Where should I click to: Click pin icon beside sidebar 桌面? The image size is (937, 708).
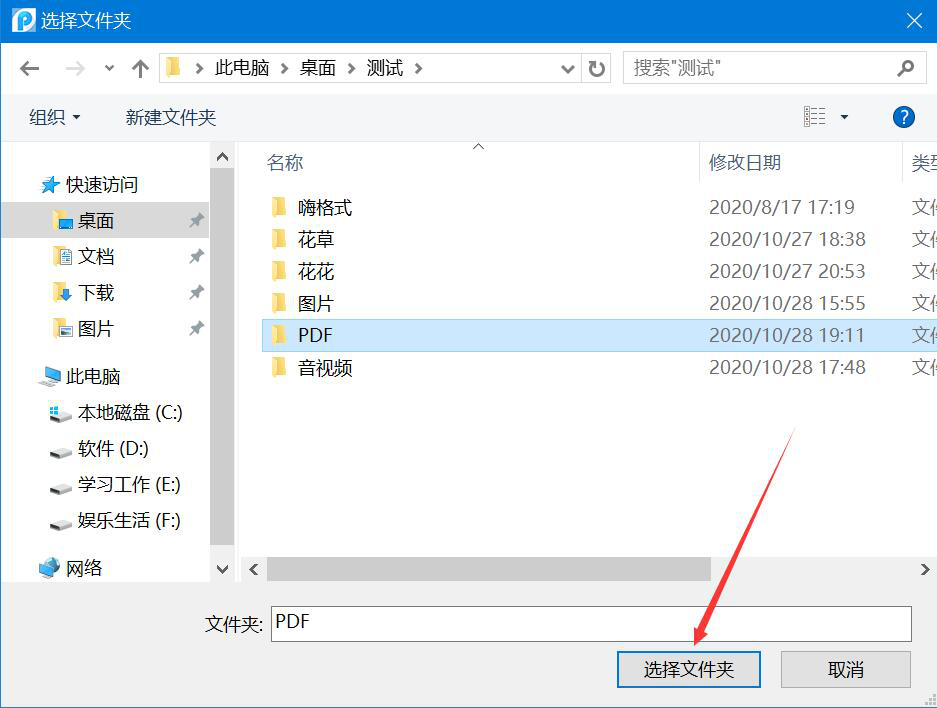[x=196, y=220]
